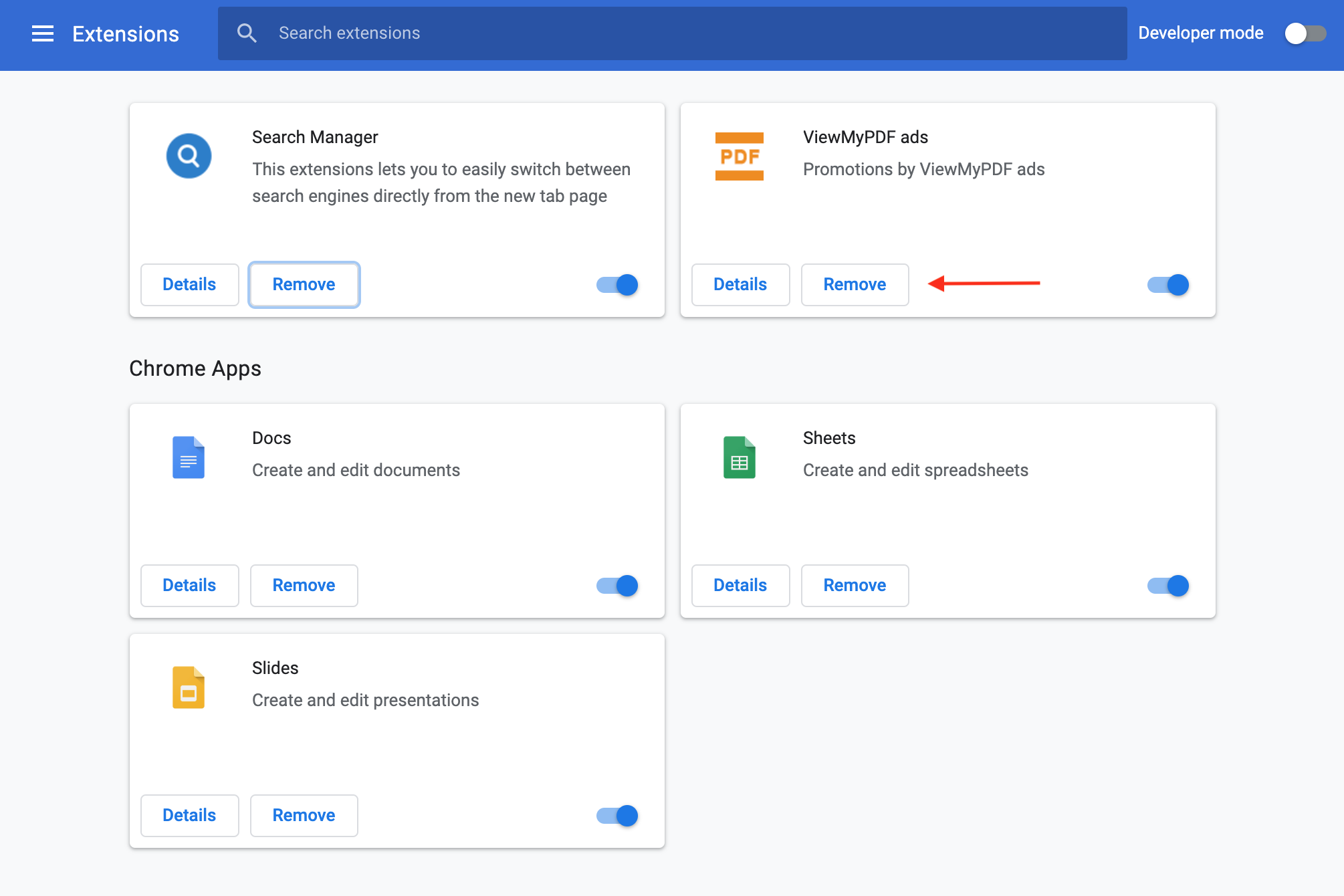Click the Search Manager extension icon
The height and width of the screenshot is (896, 1344).
pyautogui.click(x=189, y=156)
